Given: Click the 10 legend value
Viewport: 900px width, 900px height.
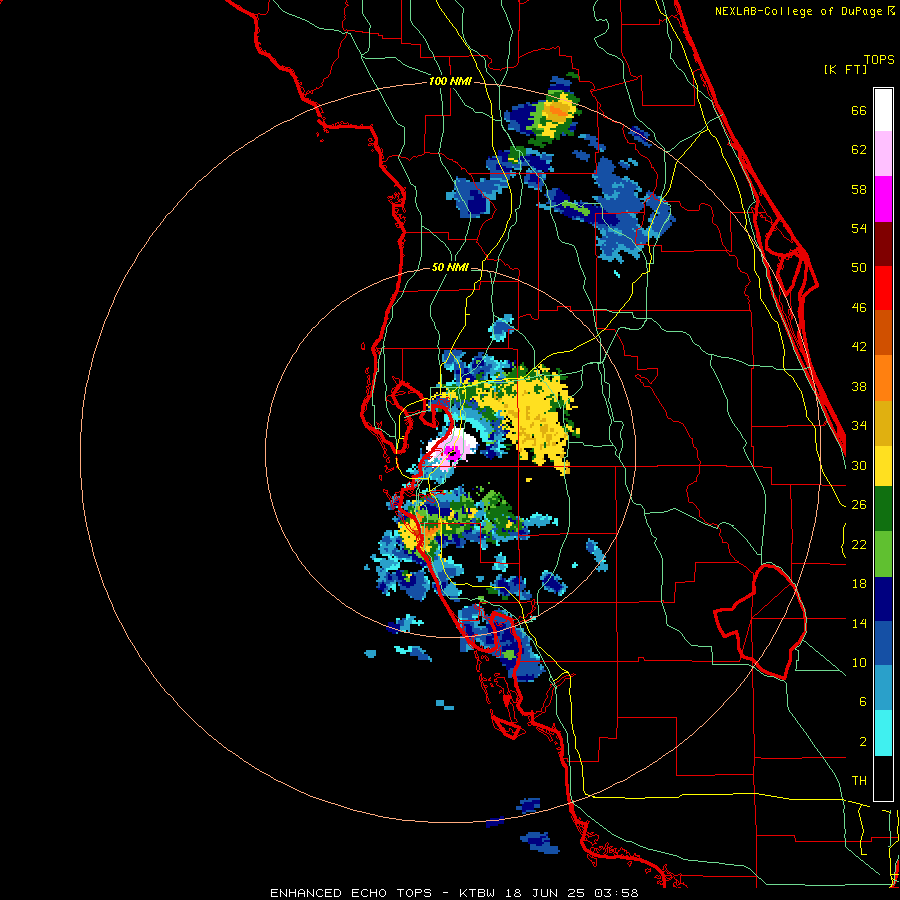Looking at the screenshot, I should click(x=859, y=662).
